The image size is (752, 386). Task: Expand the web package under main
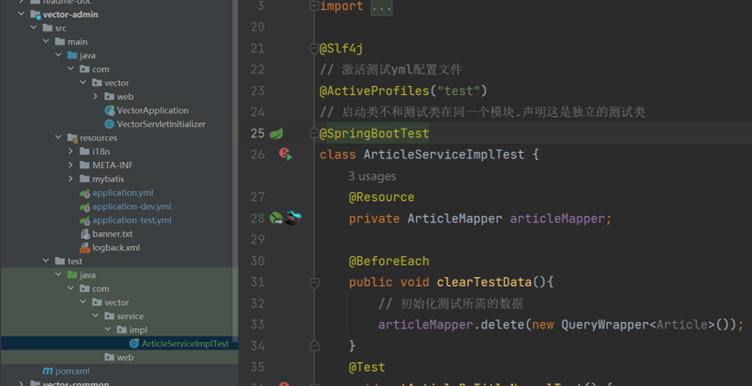pyautogui.click(x=95, y=96)
